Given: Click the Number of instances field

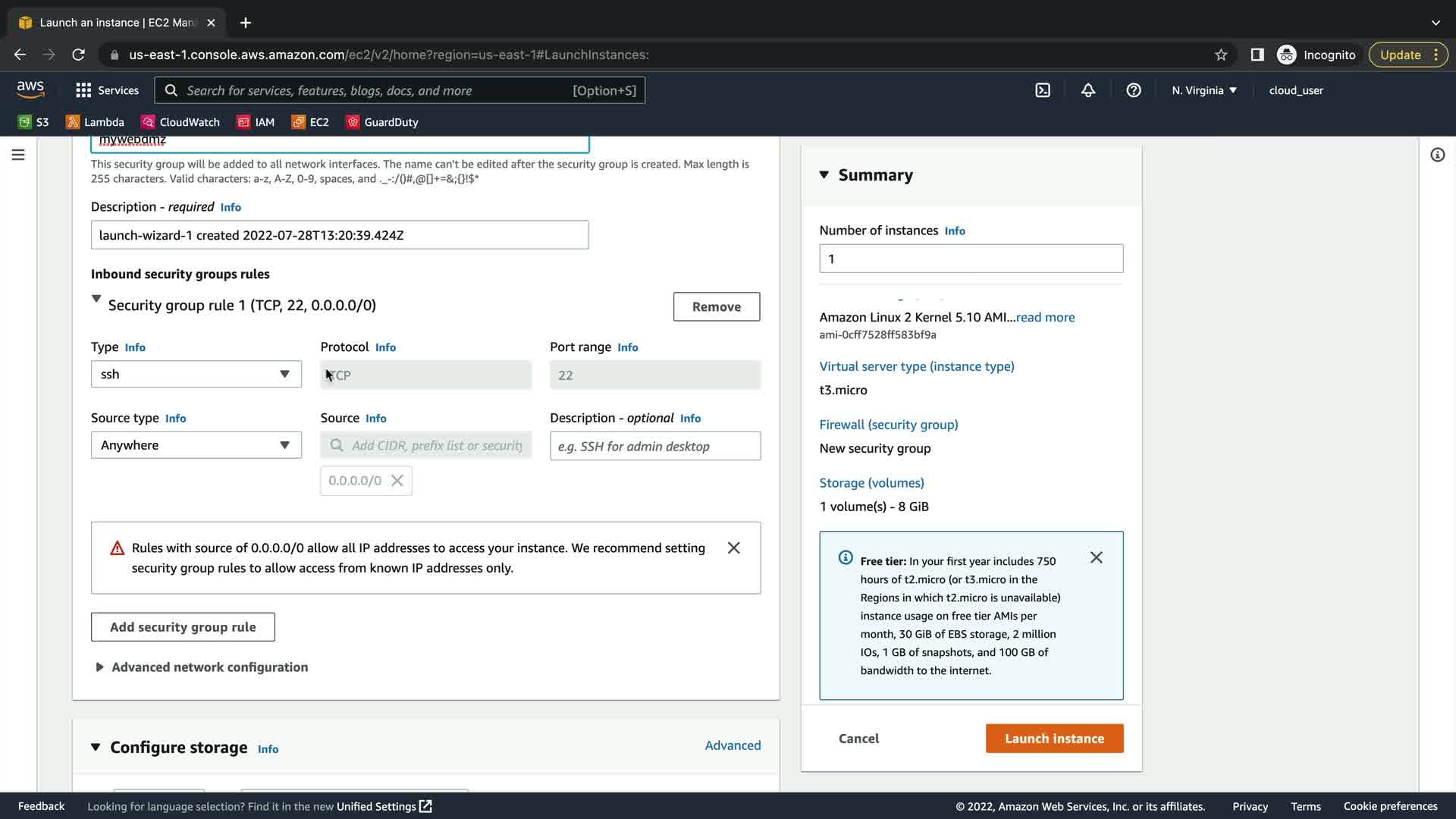Looking at the screenshot, I should pyautogui.click(x=971, y=259).
